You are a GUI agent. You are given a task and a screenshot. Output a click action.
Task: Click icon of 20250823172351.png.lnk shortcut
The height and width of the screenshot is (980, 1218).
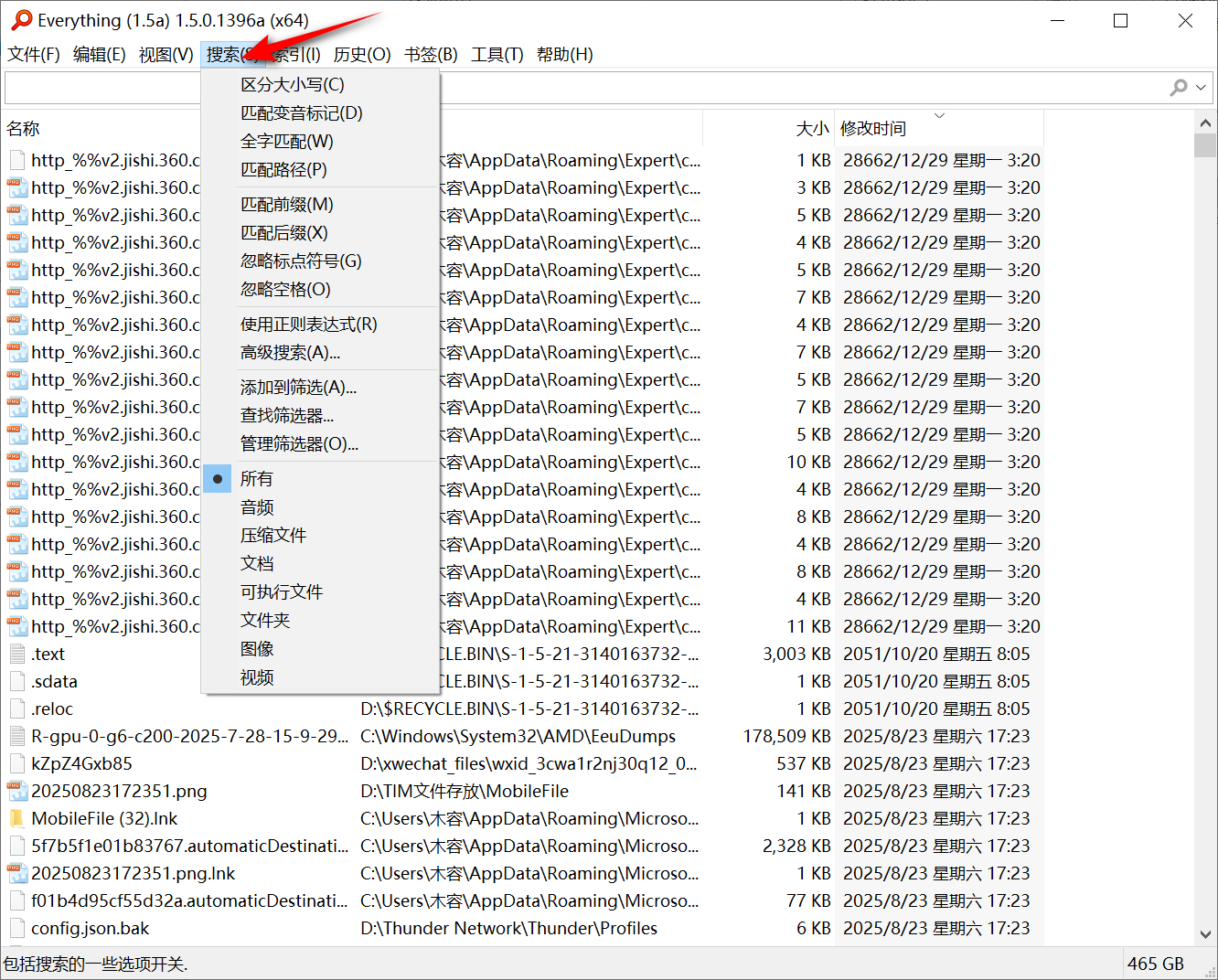point(16,873)
